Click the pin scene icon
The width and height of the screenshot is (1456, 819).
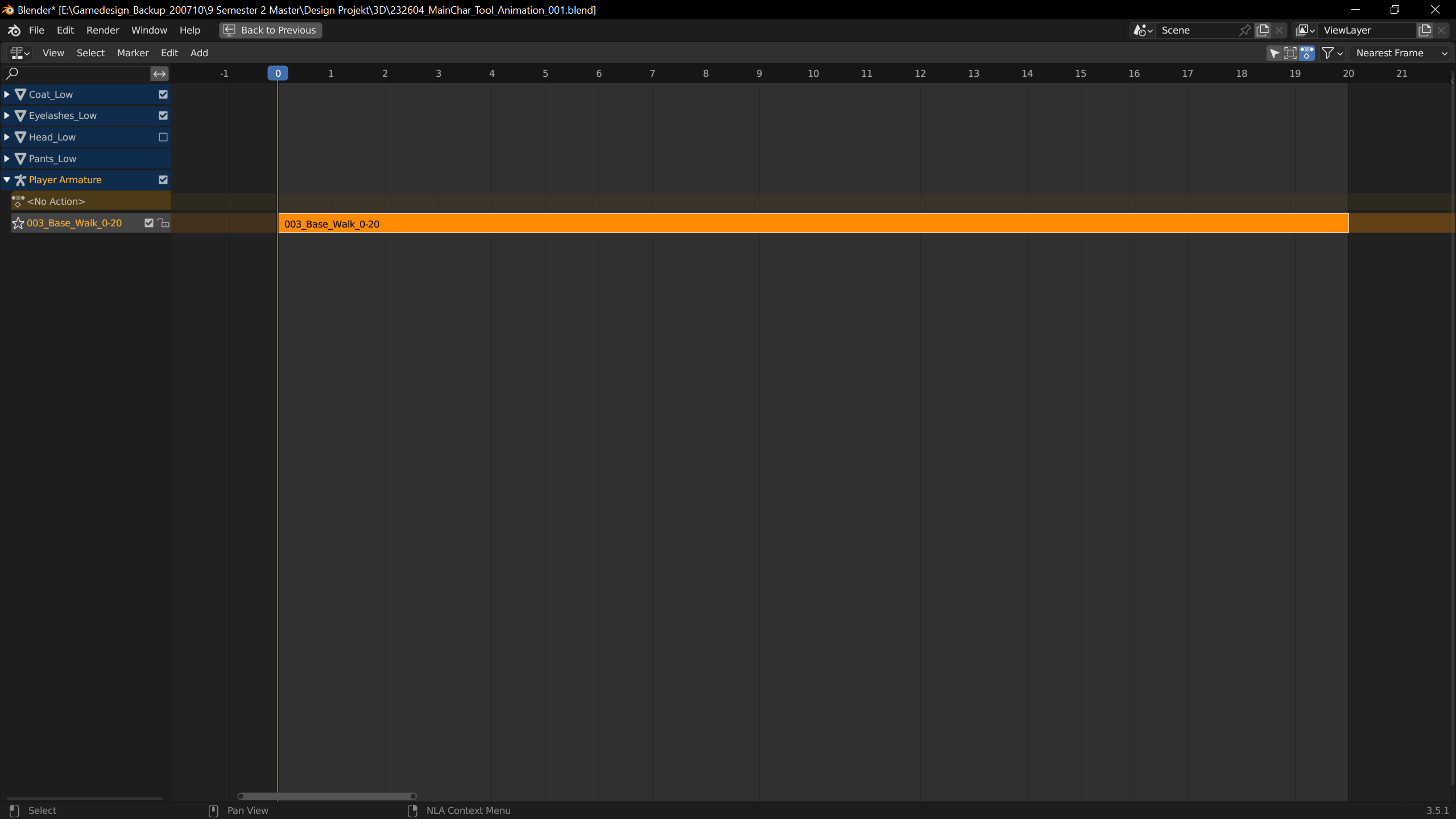click(1244, 30)
